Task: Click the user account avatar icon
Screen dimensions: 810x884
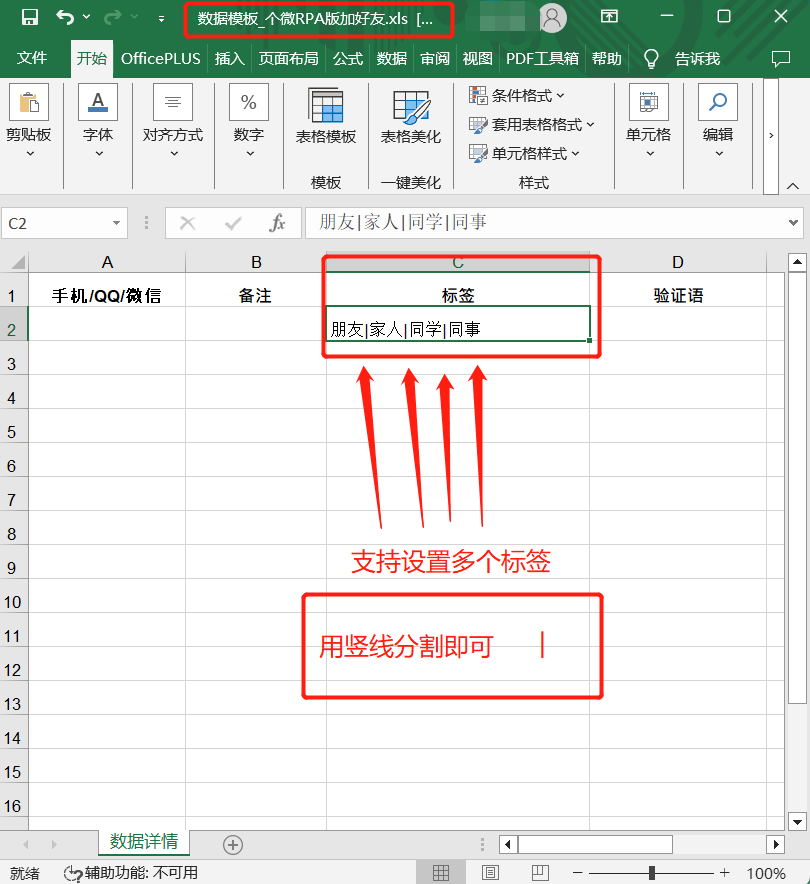Action: [552, 18]
